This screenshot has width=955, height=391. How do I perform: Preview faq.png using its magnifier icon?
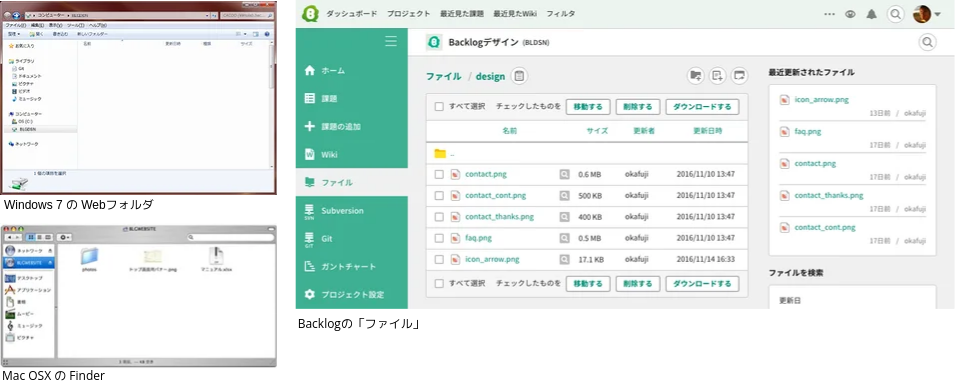(565, 238)
